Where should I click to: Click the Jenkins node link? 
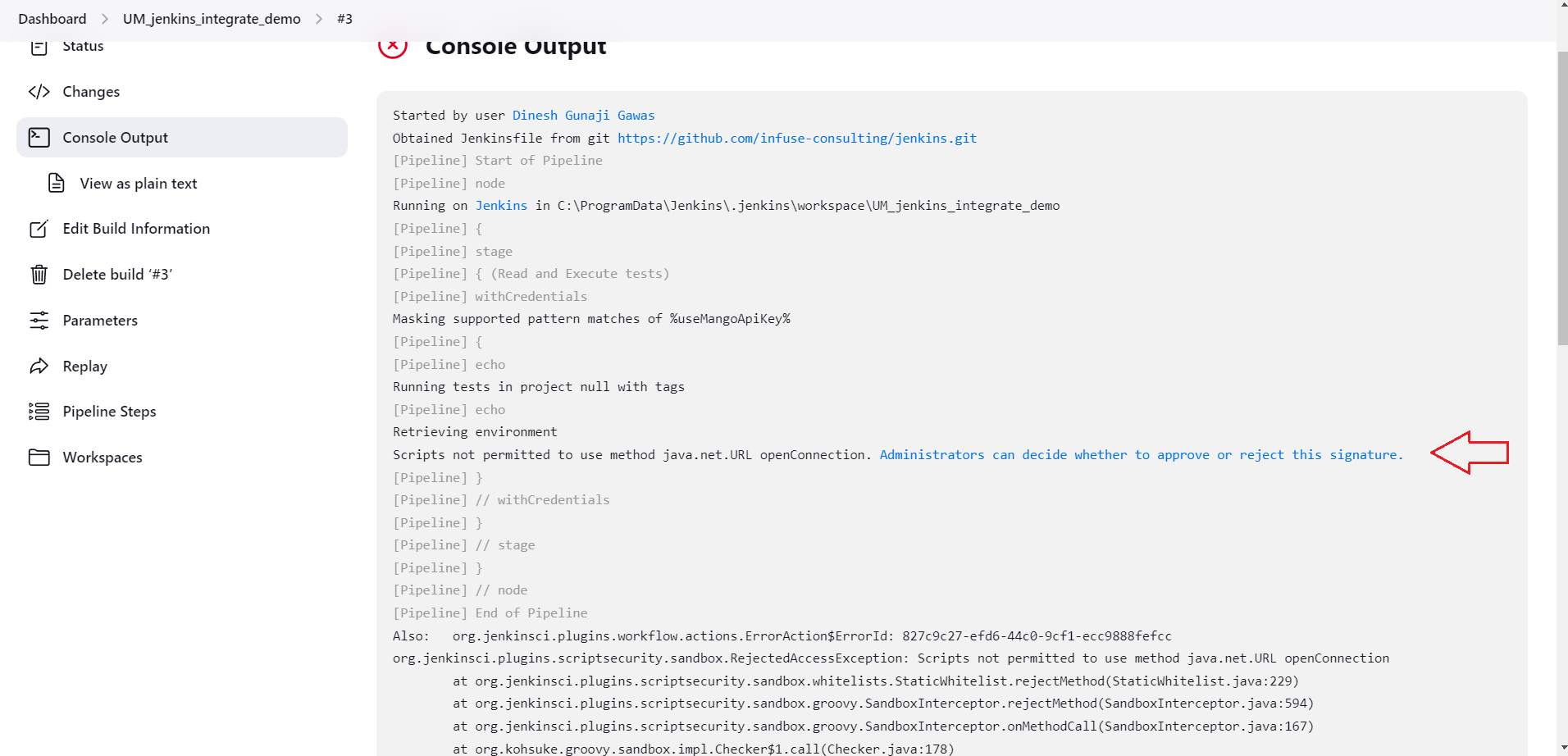(501, 206)
